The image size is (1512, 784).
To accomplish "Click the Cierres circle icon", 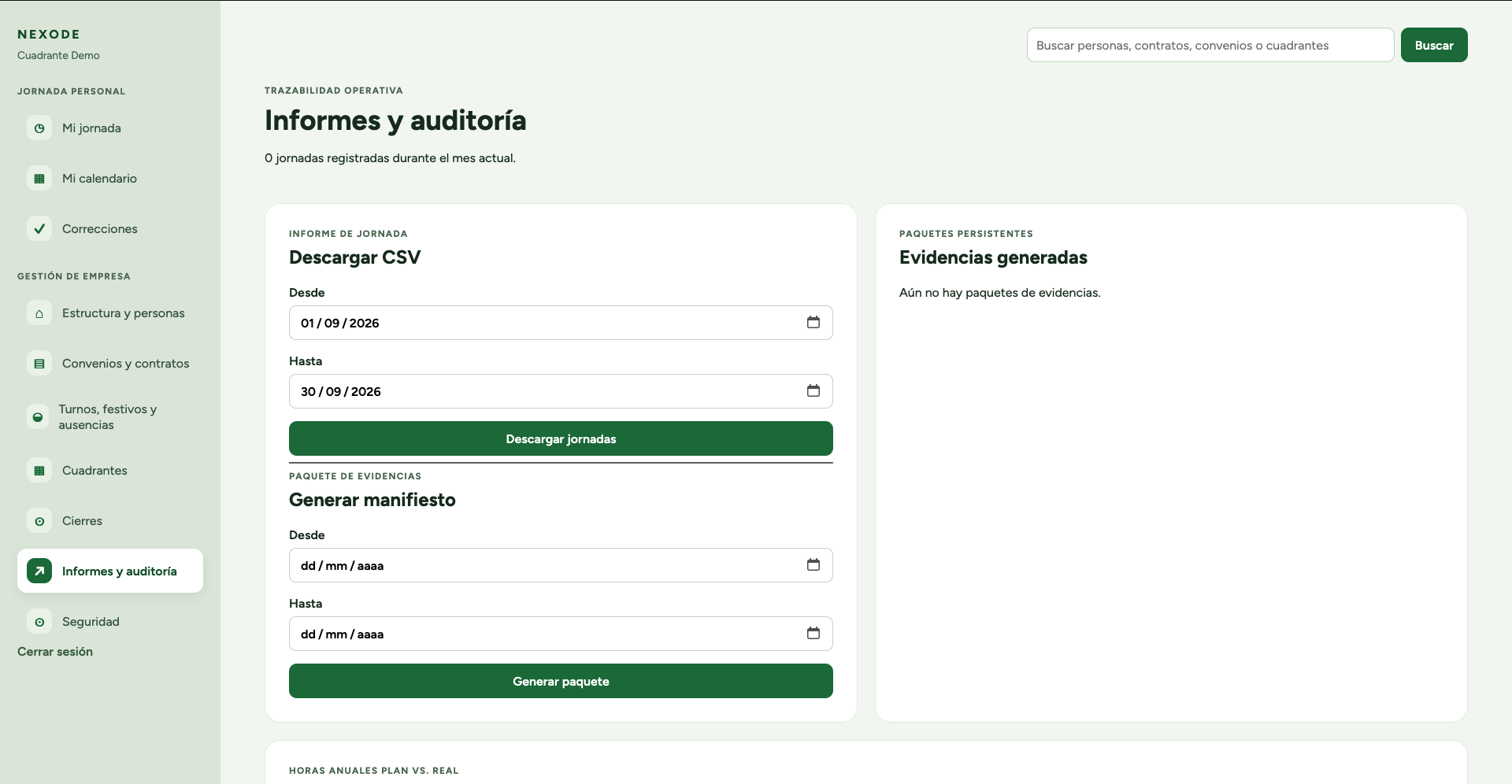I will point(39,520).
